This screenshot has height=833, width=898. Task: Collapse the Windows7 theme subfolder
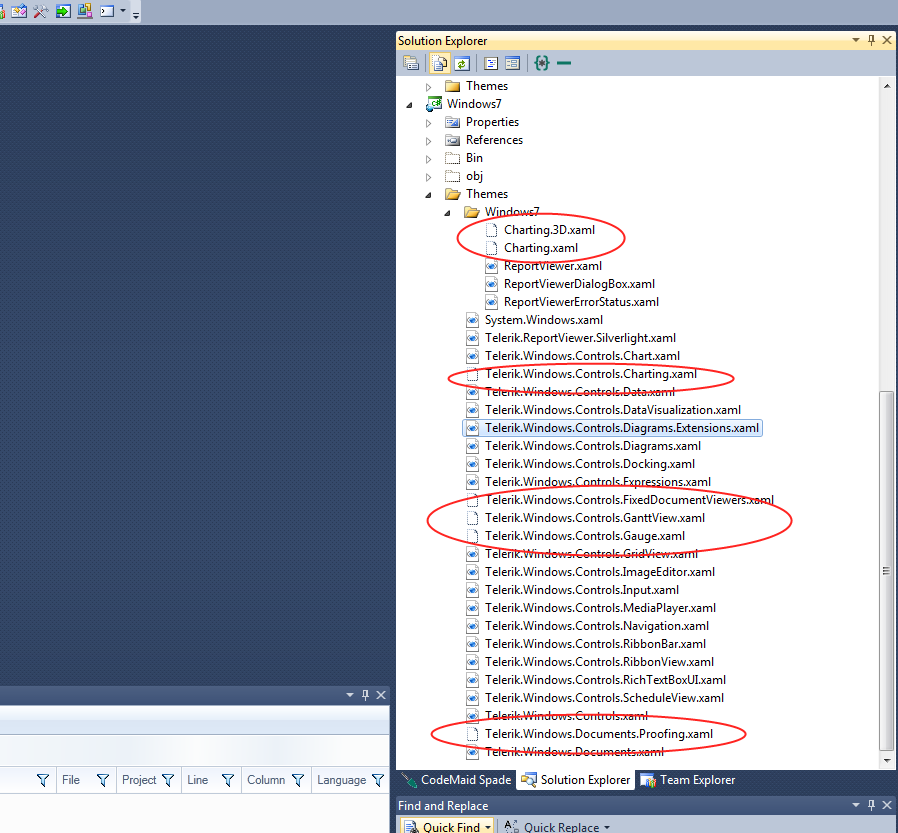click(447, 213)
